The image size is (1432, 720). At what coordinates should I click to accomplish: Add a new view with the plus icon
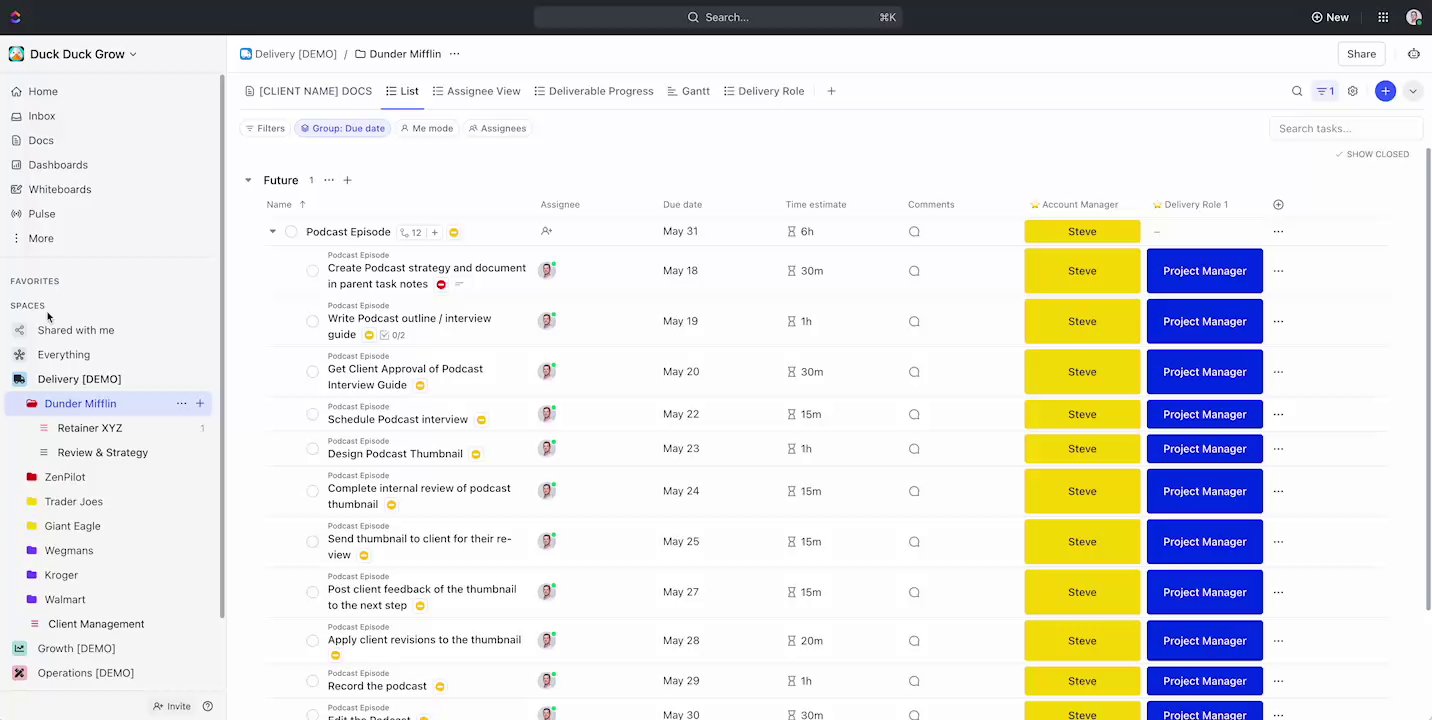[x=831, y=91]
